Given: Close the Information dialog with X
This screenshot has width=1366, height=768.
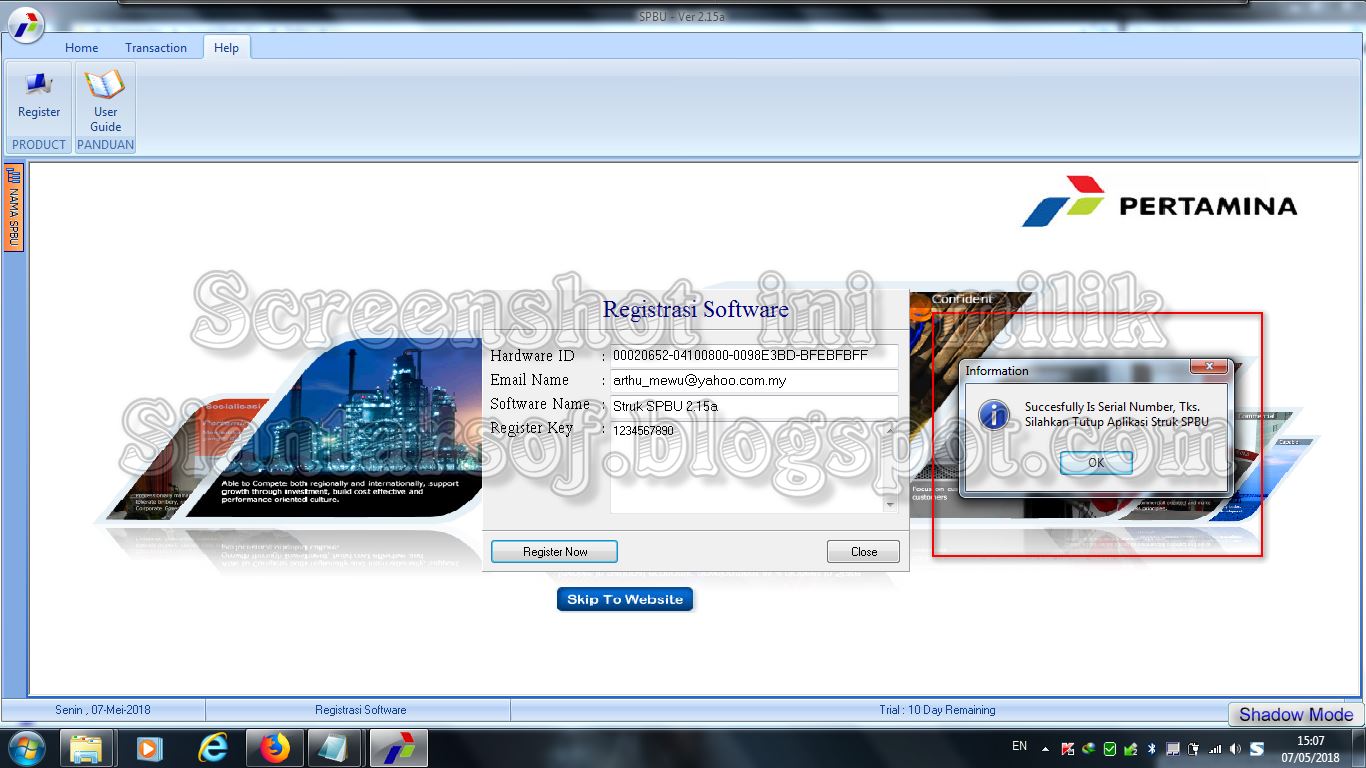Looking at the screenshot, I should click(1209, 368).
